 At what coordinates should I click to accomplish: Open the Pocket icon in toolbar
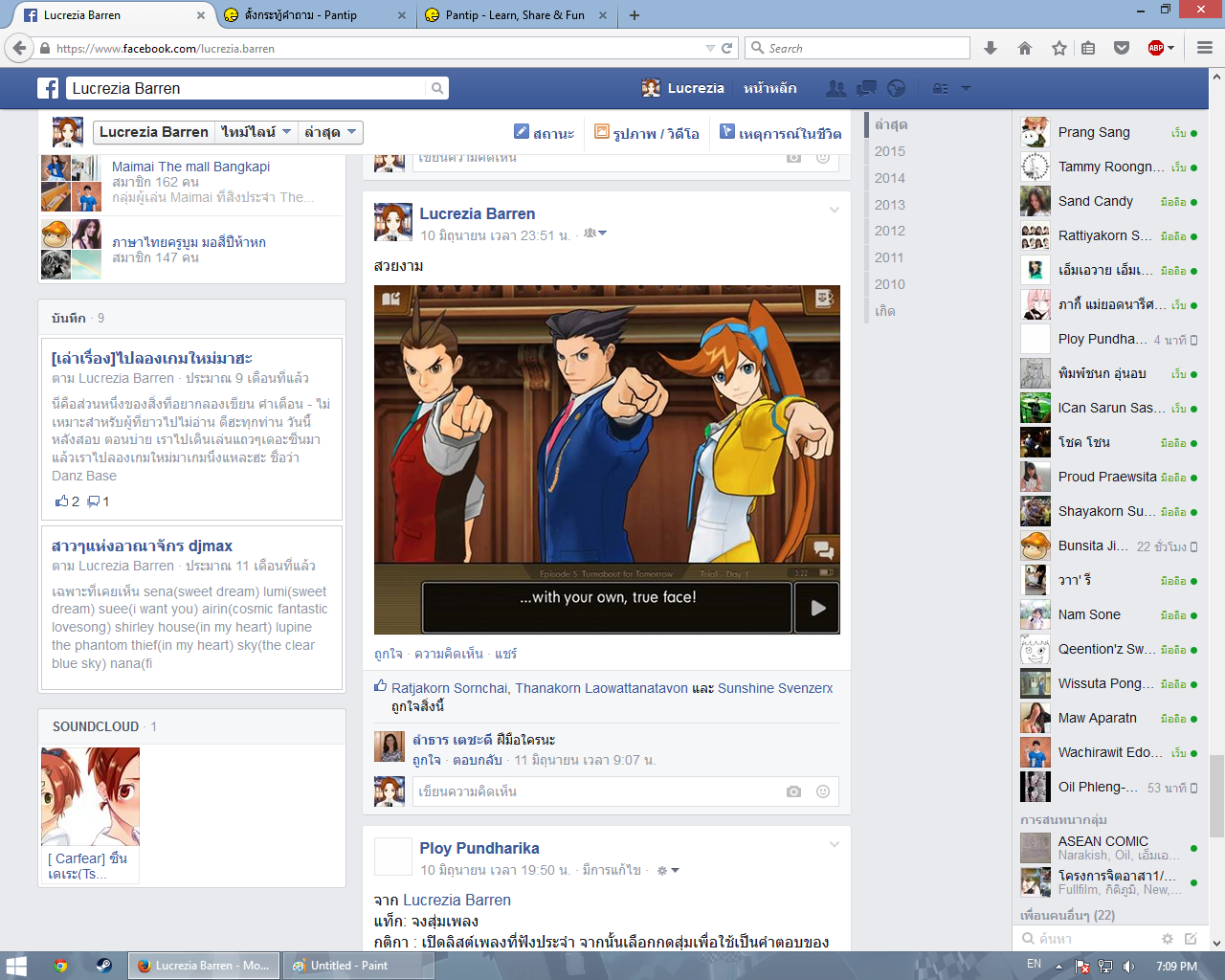point(1122,48)
